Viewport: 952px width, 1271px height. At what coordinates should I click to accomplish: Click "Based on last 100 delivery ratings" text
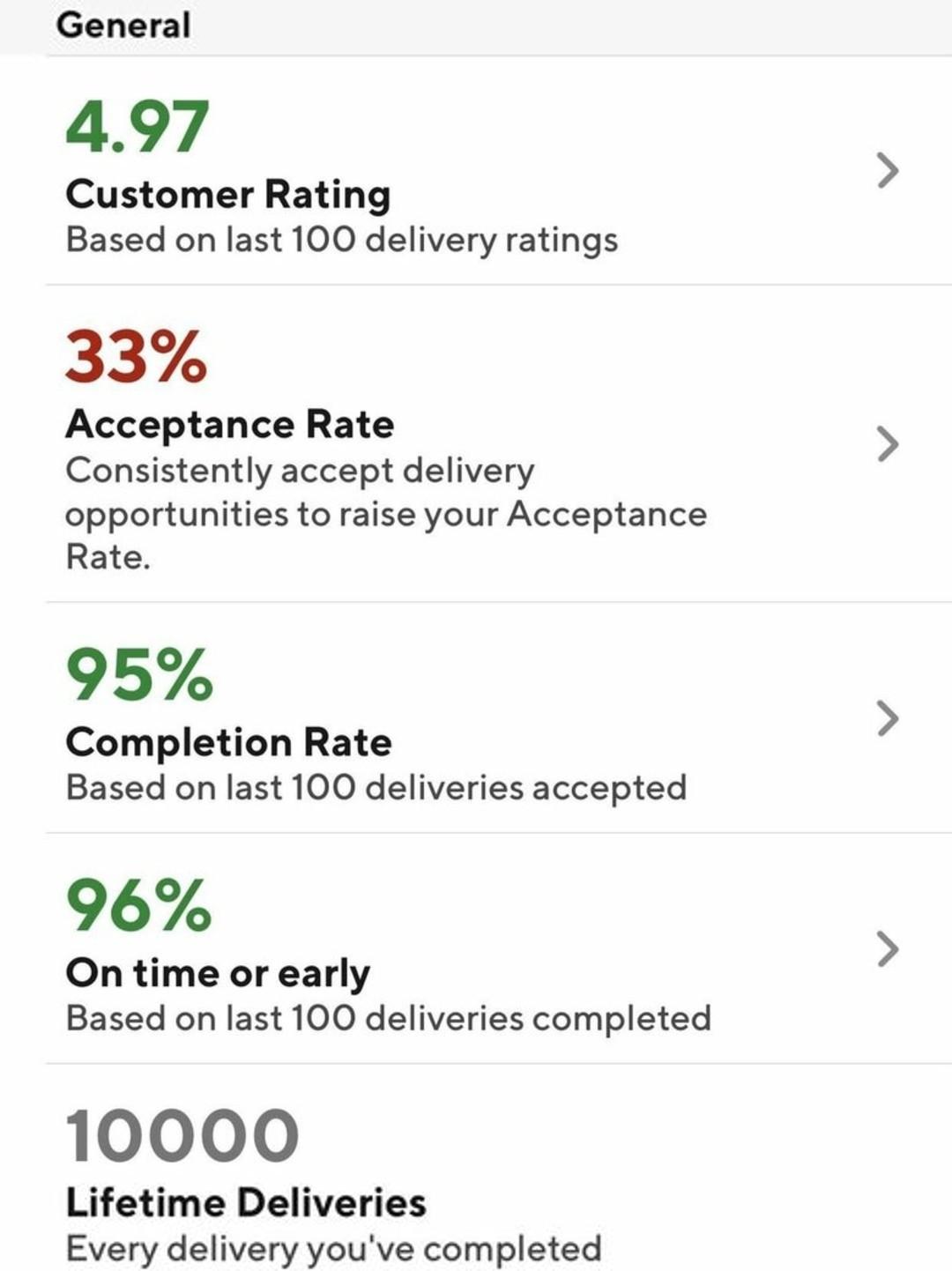coord(342,240)
